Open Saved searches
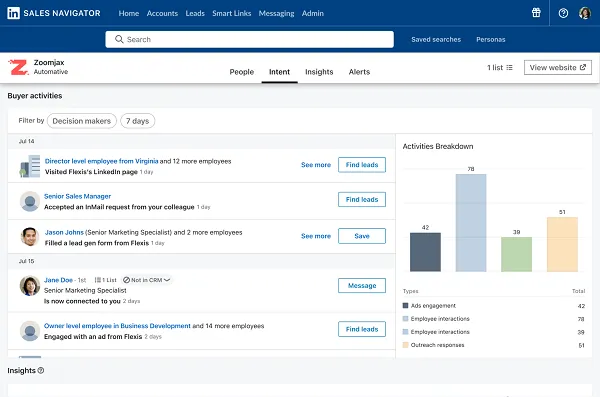This screenshot has width=600, height=397. click(x=436, y=39)
